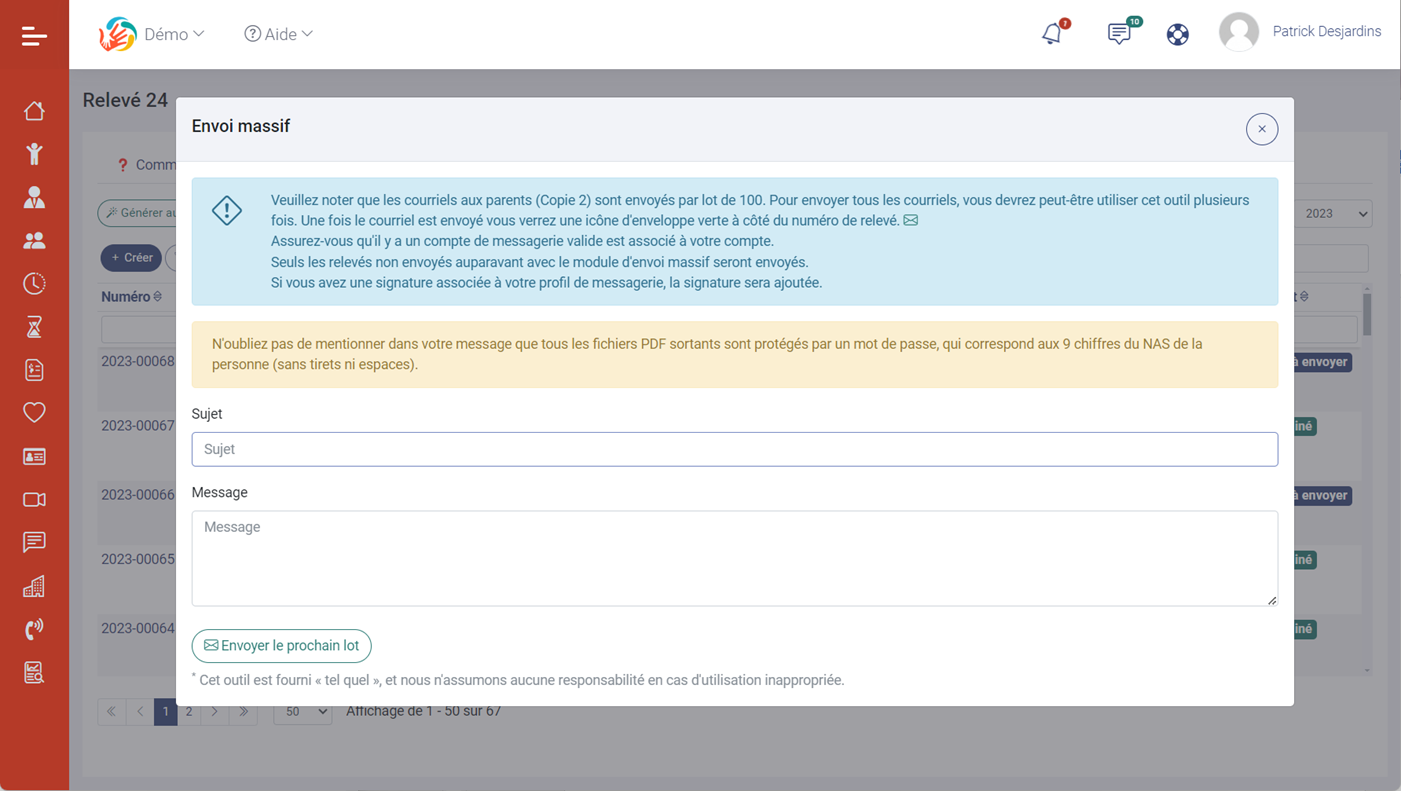Close the Envoi massif dialog

coord(1261,129)
